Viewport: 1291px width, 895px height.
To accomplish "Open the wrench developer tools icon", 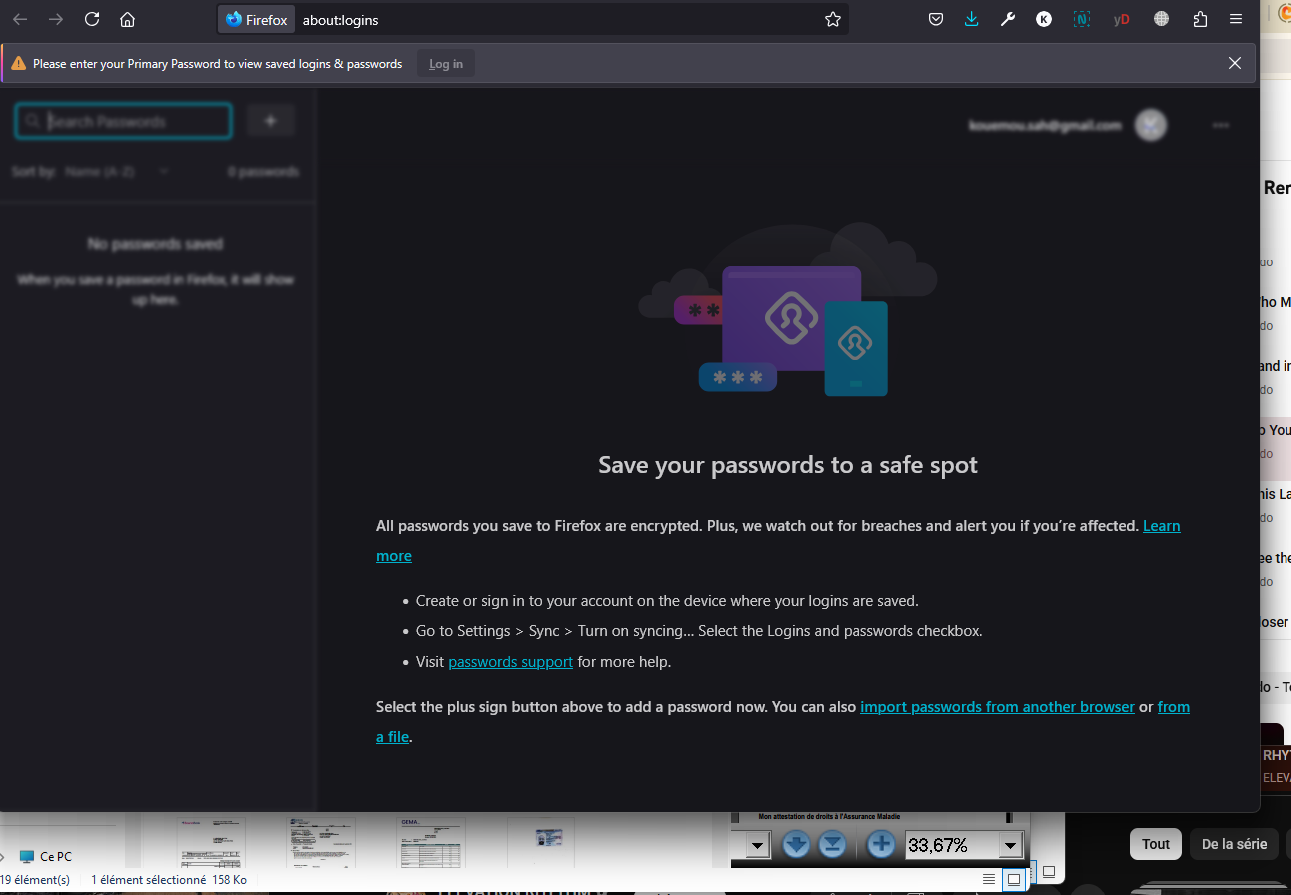I will pos(1008,19).
